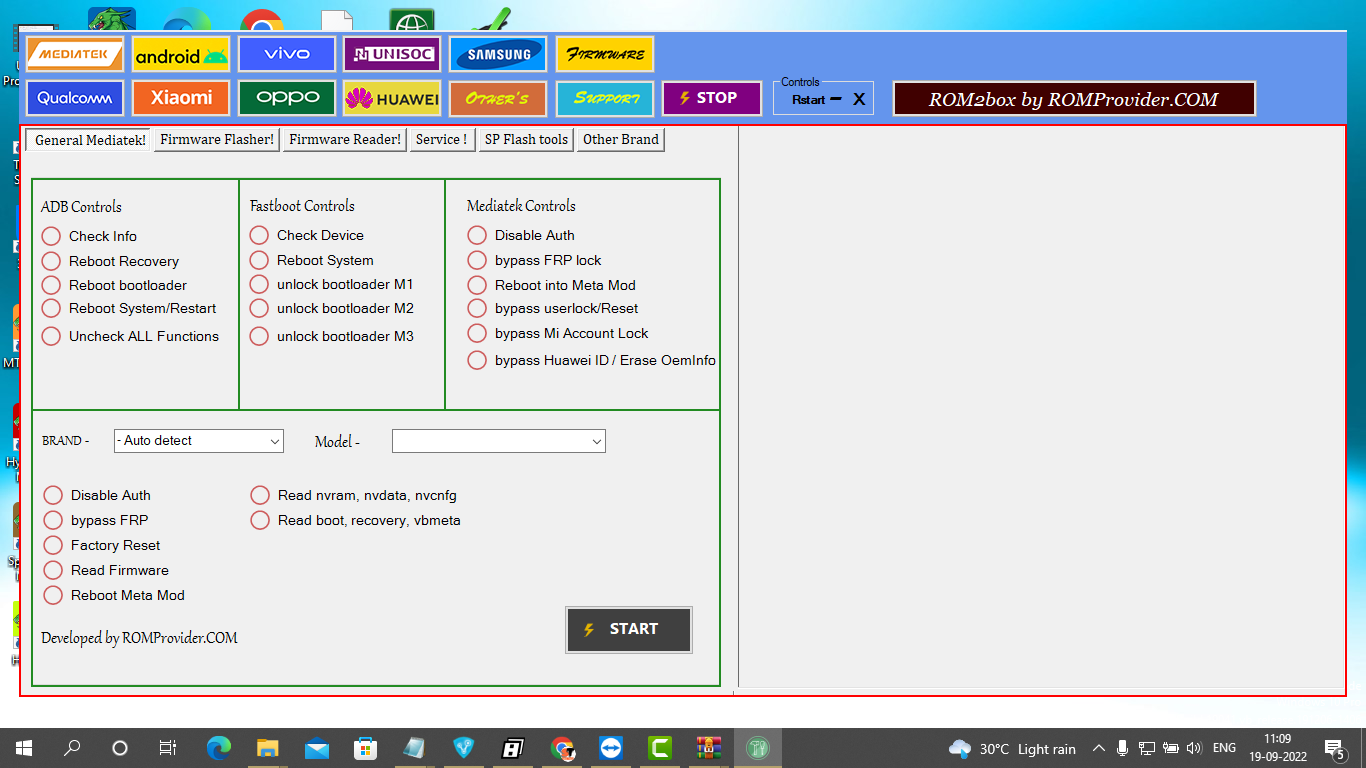Click the purple STOP button
This screenshot has height=768, width=1366.
[711, 98]
